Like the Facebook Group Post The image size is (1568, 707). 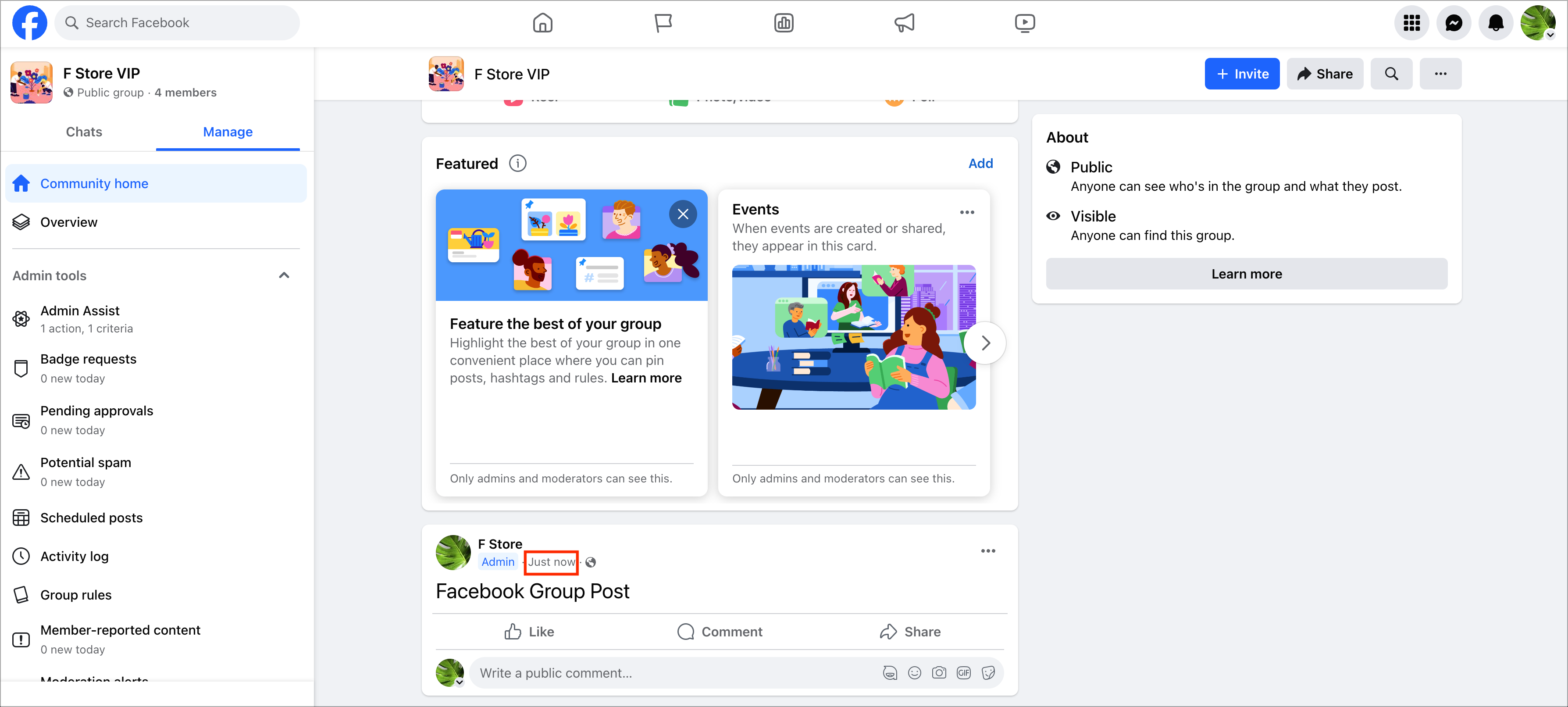click(x=529, y=632)
